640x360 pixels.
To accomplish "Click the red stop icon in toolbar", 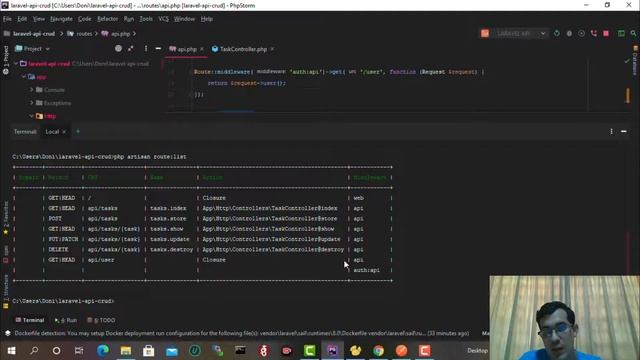I will click(x=606, y=33).
